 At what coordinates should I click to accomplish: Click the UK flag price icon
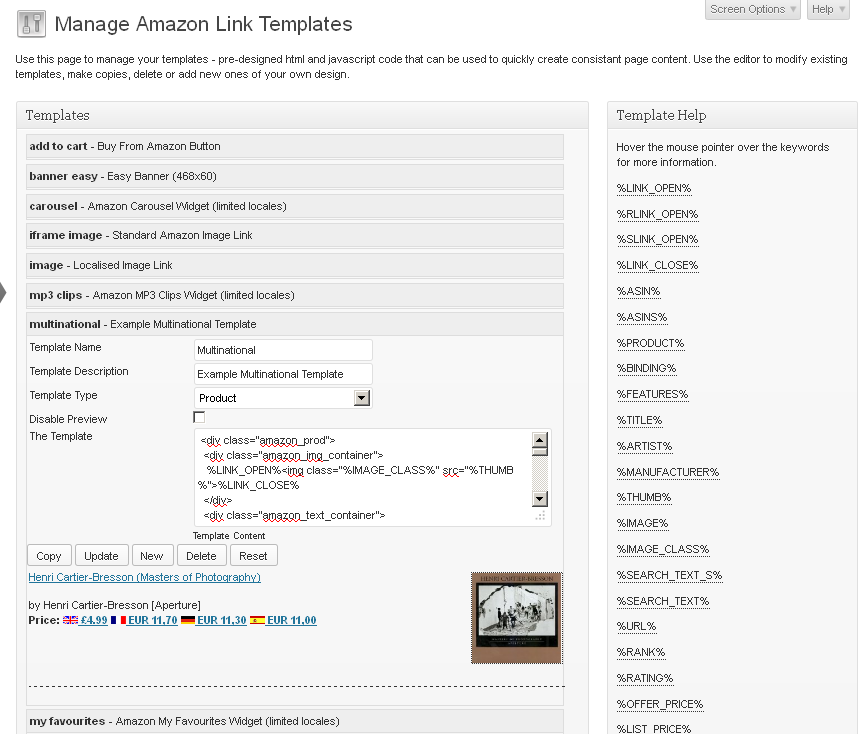point(70,620)
